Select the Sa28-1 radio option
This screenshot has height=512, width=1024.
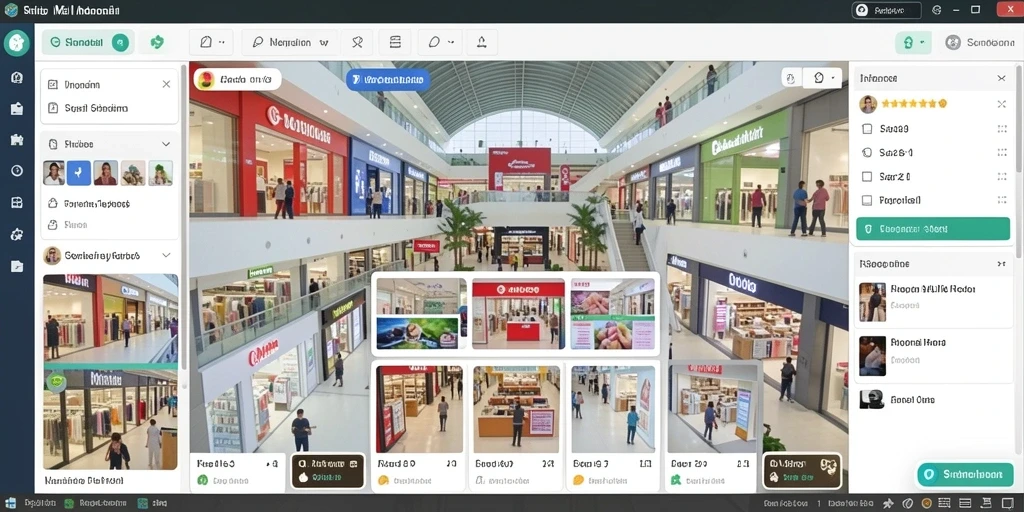tap(867, 153)
